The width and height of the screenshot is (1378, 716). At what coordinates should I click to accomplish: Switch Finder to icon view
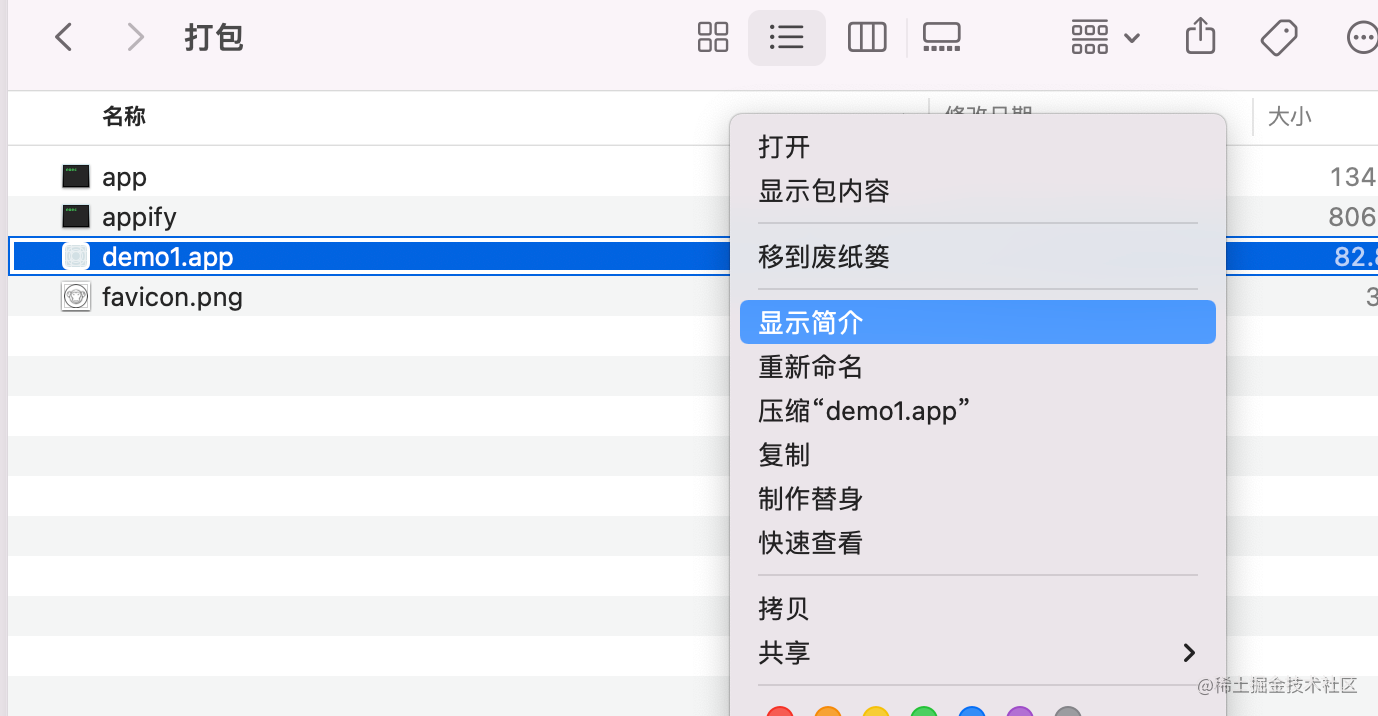pyautogui.click(x=712, y=37)
